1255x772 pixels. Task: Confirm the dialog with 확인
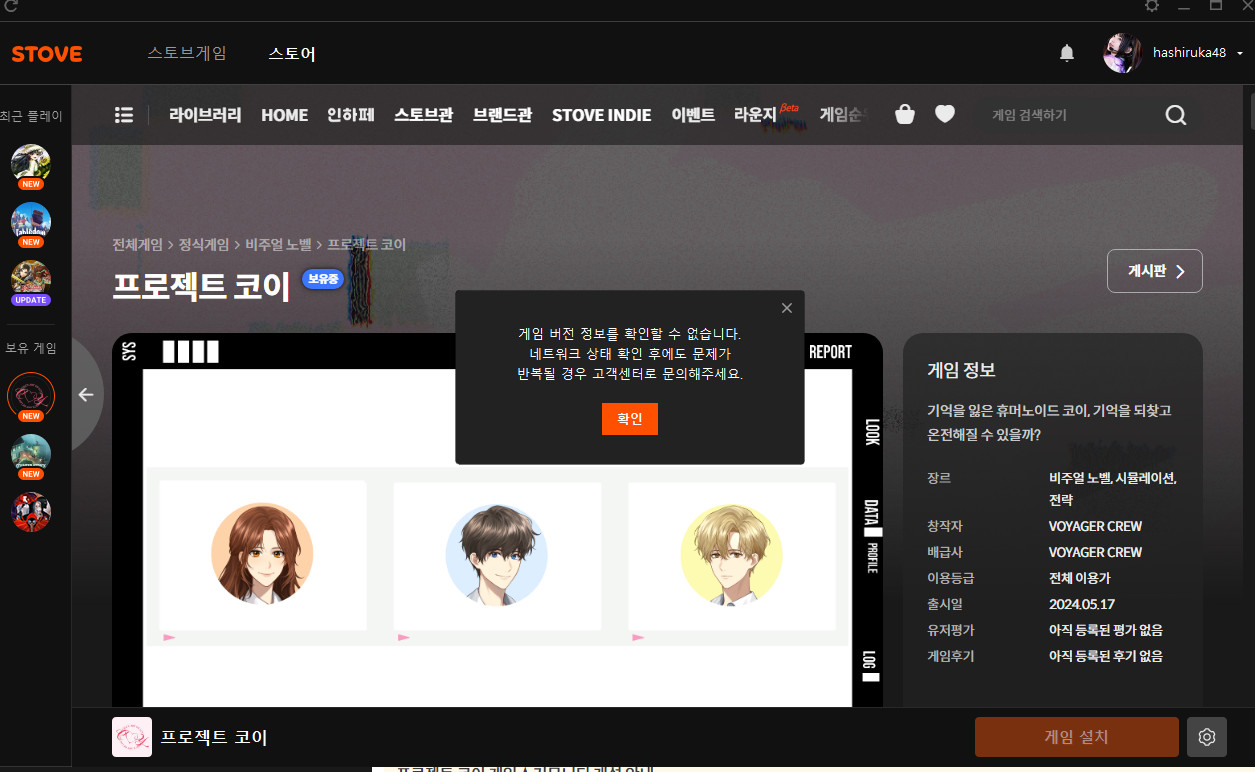click(630, 419)
